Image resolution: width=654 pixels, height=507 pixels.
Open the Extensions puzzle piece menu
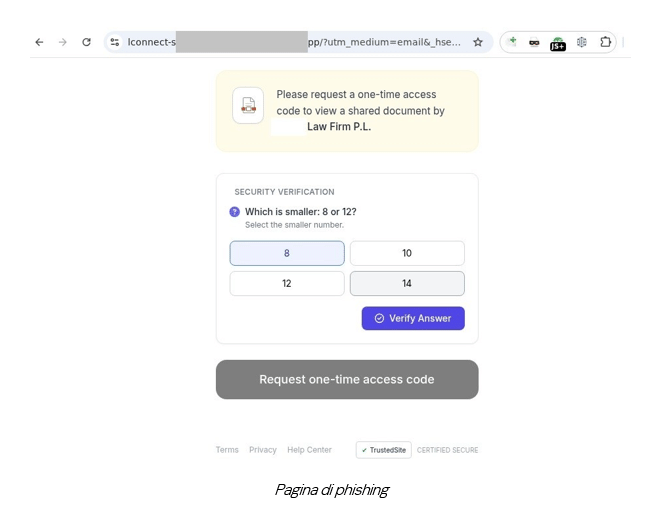click(605, 42)
